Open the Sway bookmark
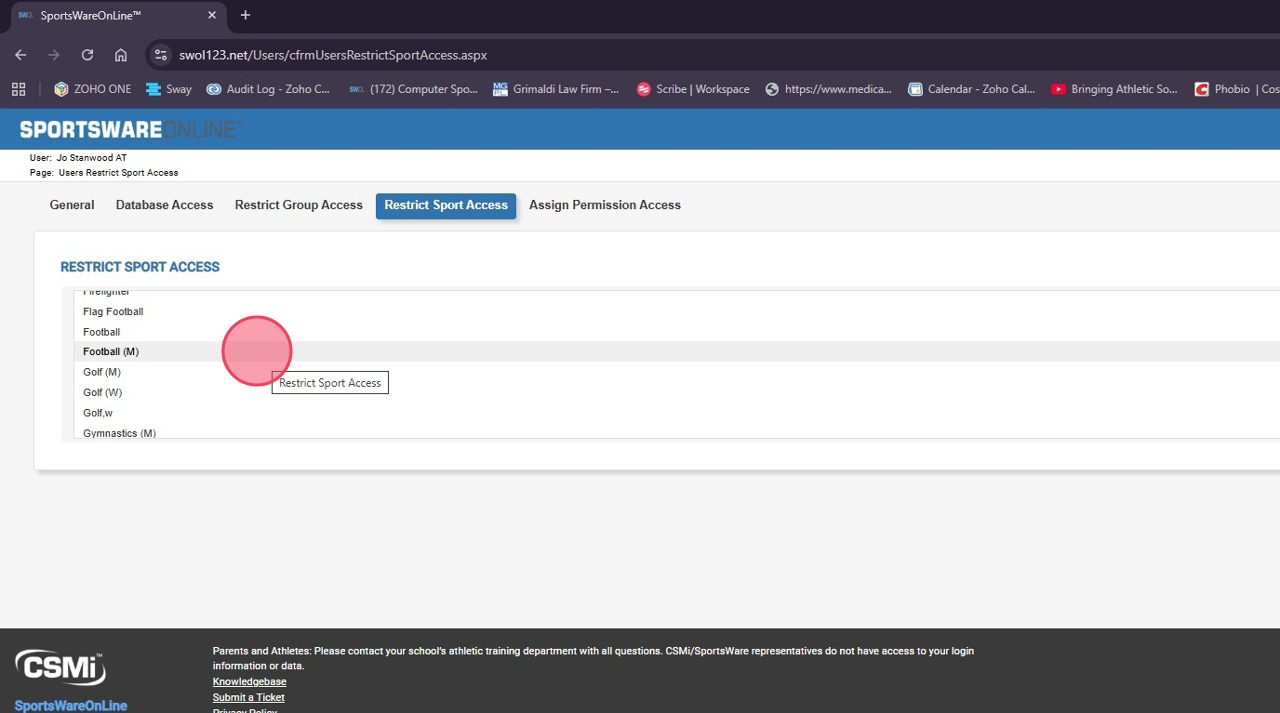1280x713 pixels. click(x=169, y=89)
